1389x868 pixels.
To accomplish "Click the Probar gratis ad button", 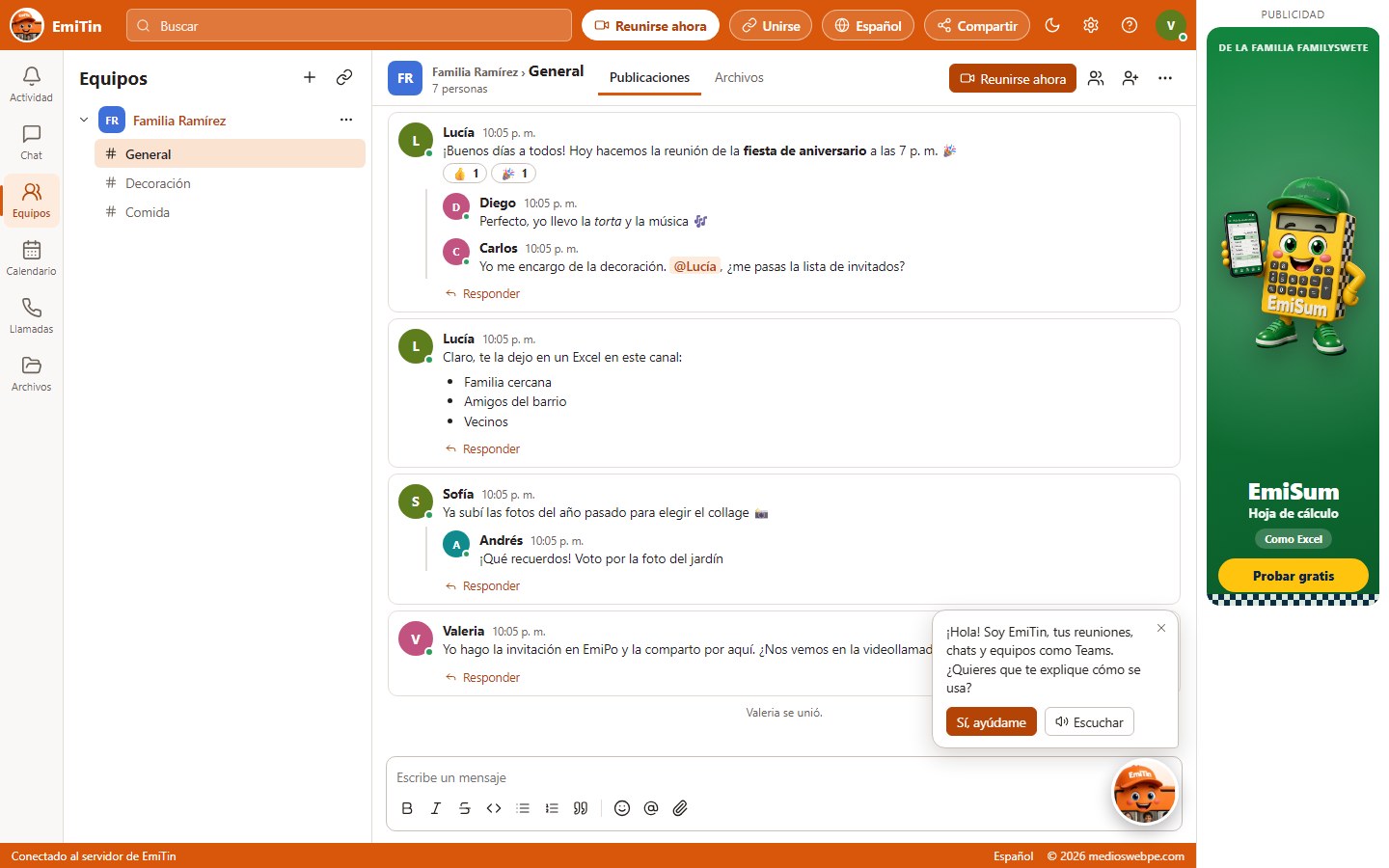I will click(x=1293, y=576).
